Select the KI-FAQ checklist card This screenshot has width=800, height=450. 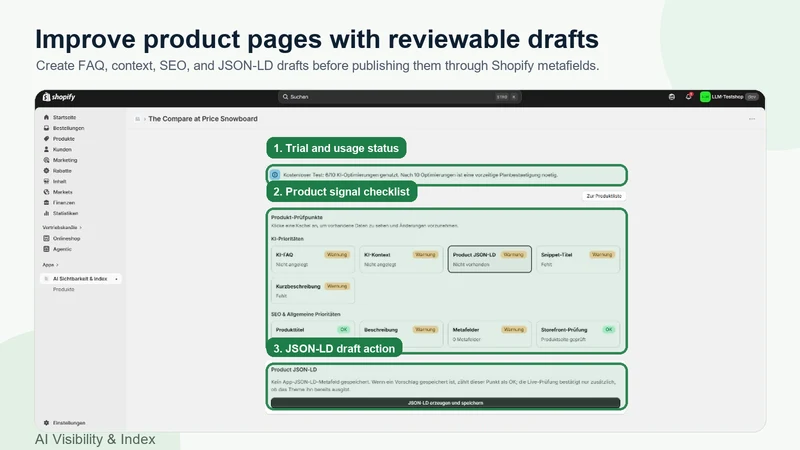(313, 259)
